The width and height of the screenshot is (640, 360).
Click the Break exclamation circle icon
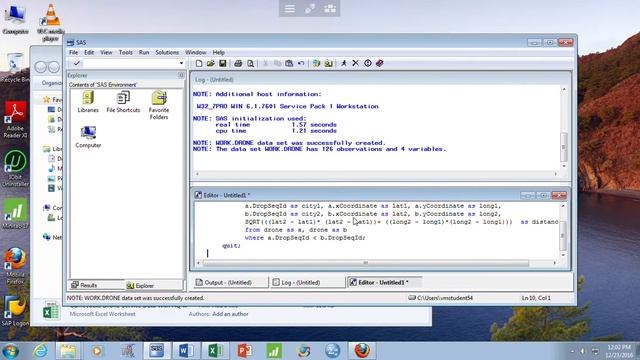coord(368,63)
